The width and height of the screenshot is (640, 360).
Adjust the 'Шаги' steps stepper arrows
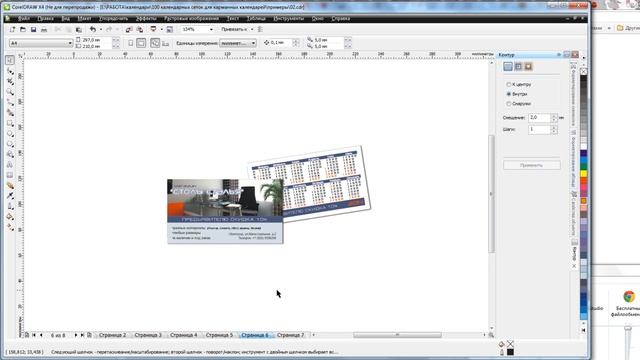pos(554,129)
